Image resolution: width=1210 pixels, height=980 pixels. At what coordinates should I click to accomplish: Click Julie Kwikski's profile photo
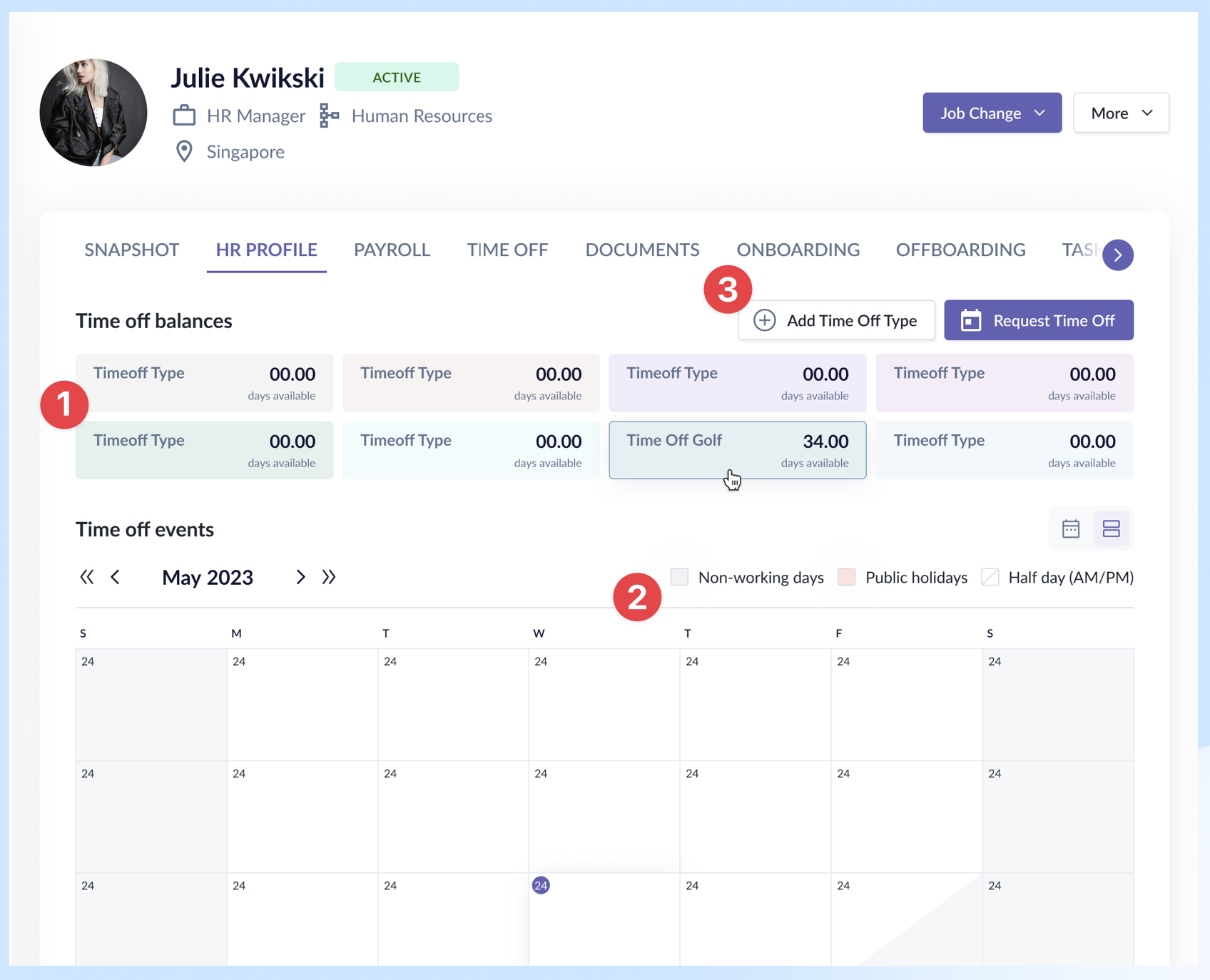click(x=93, y=113)
